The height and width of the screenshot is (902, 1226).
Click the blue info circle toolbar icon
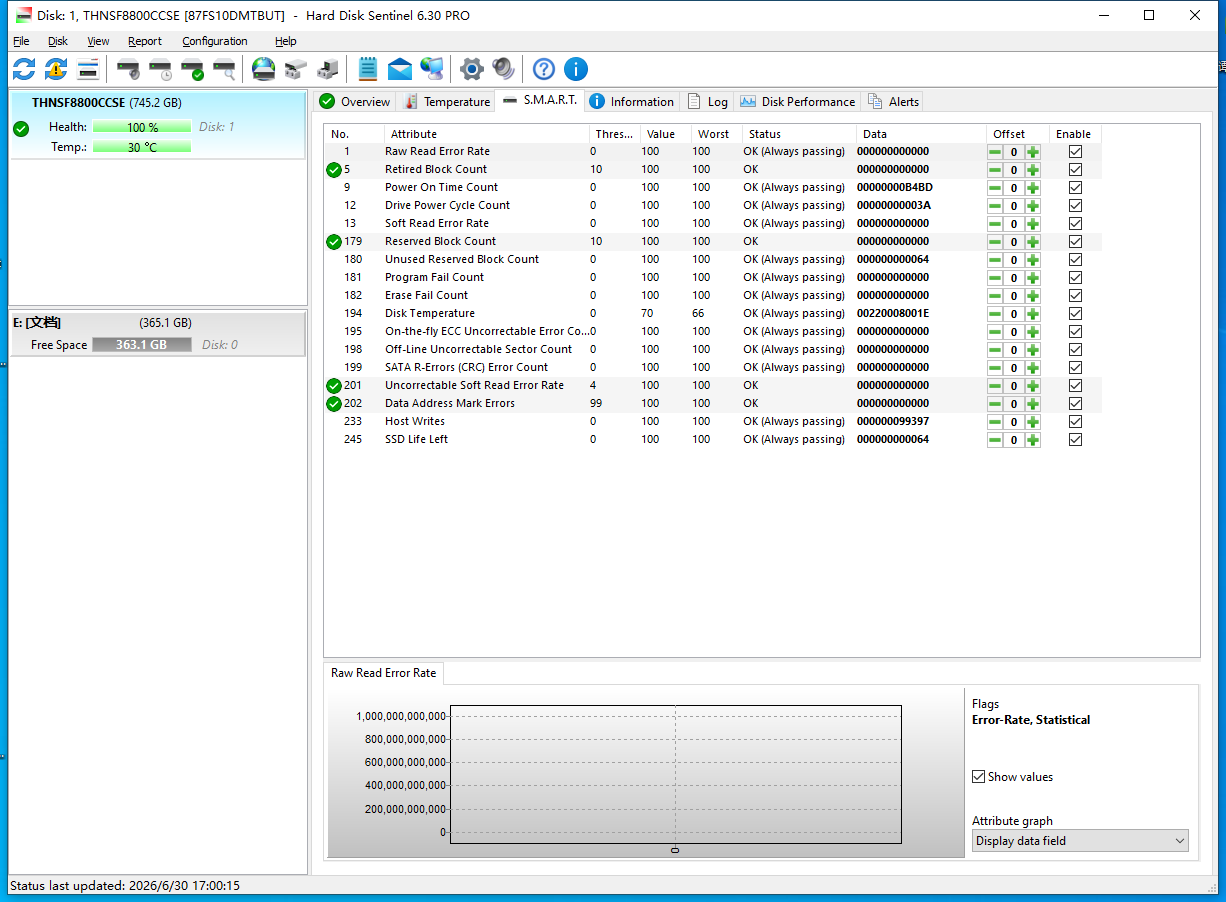[576, 69]
